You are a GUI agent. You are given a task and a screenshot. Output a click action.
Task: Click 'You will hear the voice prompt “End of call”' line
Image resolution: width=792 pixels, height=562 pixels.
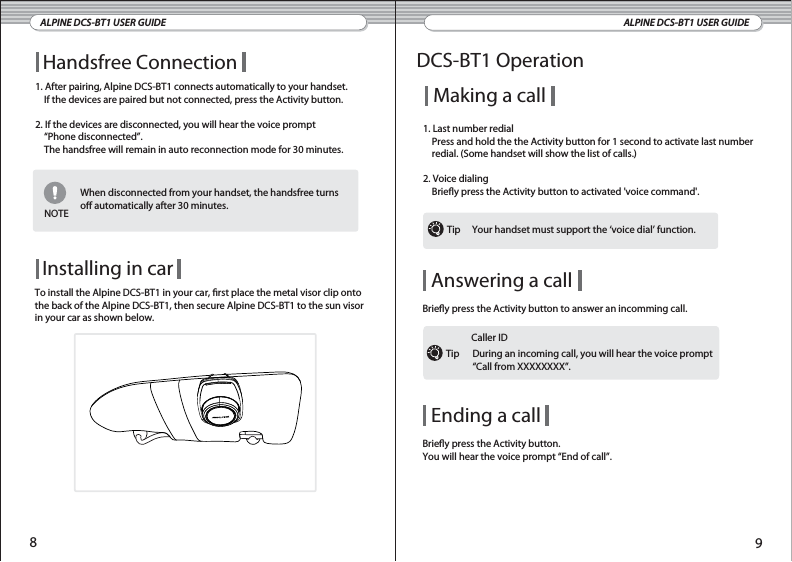coord(517,457)
